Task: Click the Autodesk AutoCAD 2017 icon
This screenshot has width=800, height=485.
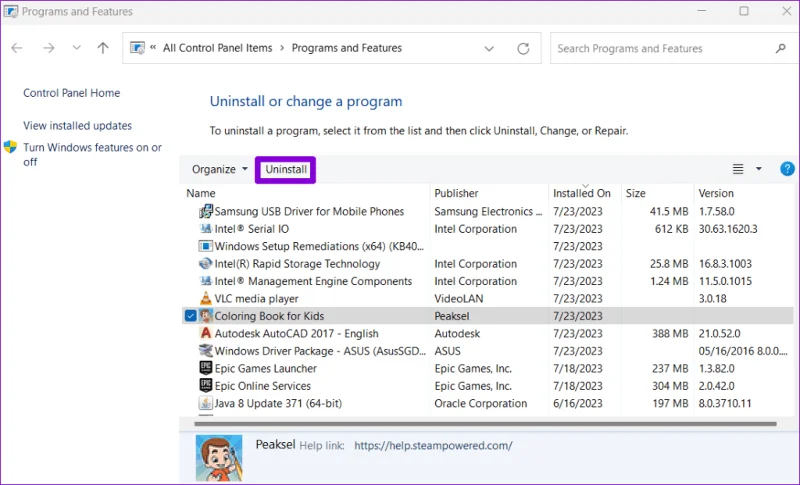Action: [206, 333]
